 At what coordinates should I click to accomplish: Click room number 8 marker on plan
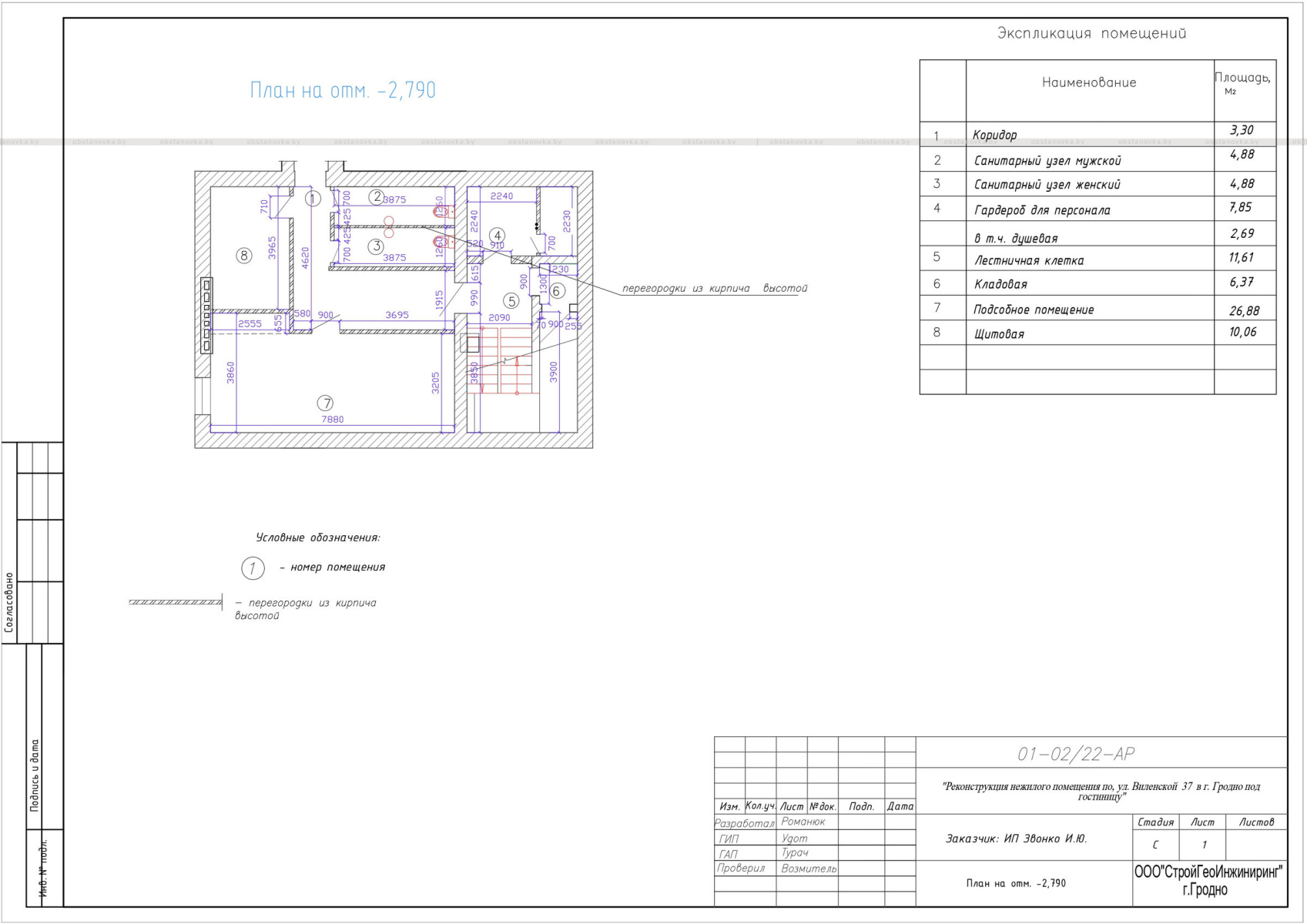243,256
